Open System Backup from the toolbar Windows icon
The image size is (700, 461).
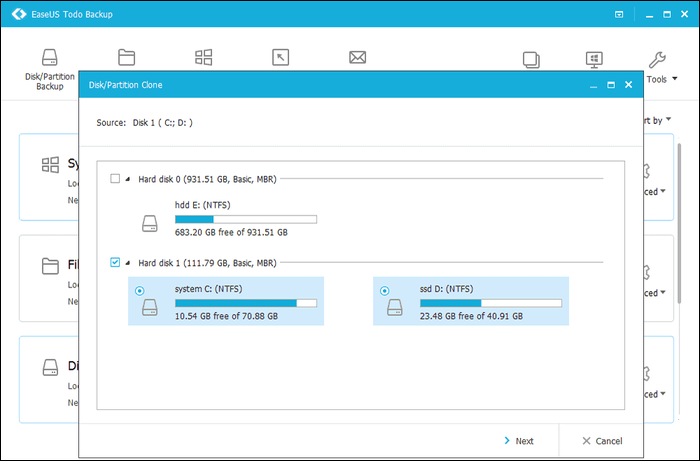(204, 58)
